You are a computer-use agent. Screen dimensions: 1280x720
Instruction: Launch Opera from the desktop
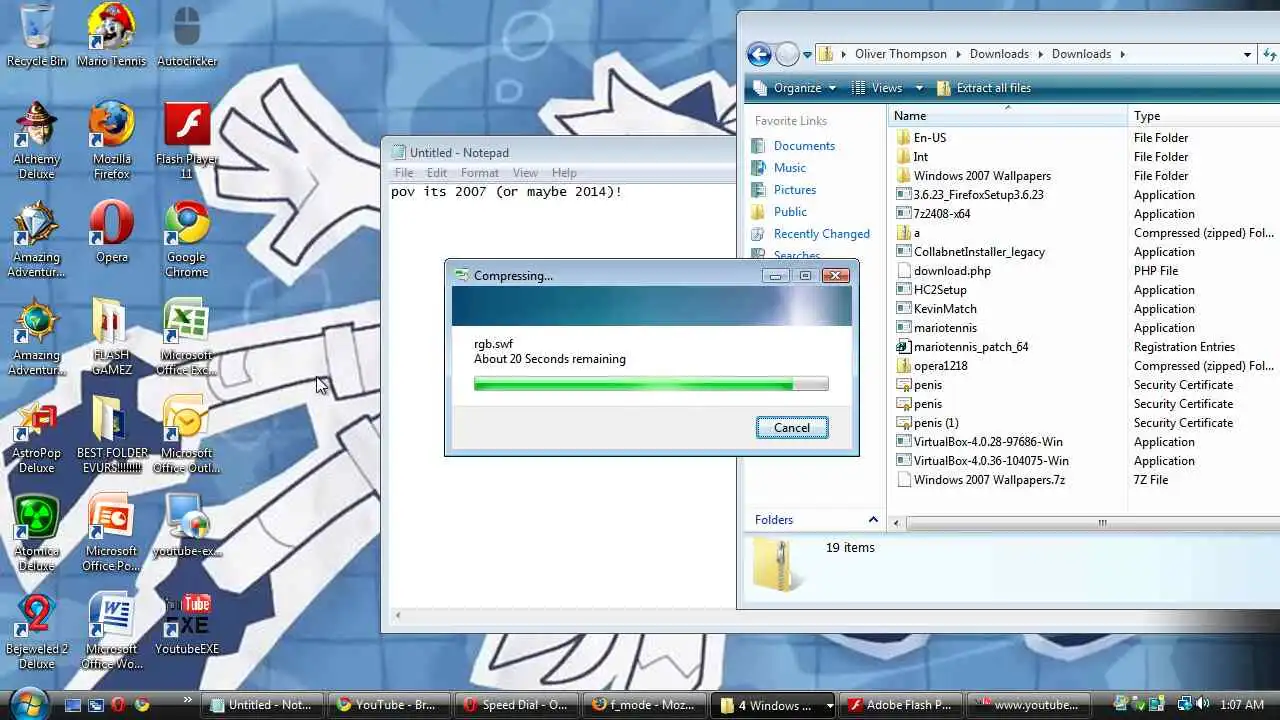(112, 232)
